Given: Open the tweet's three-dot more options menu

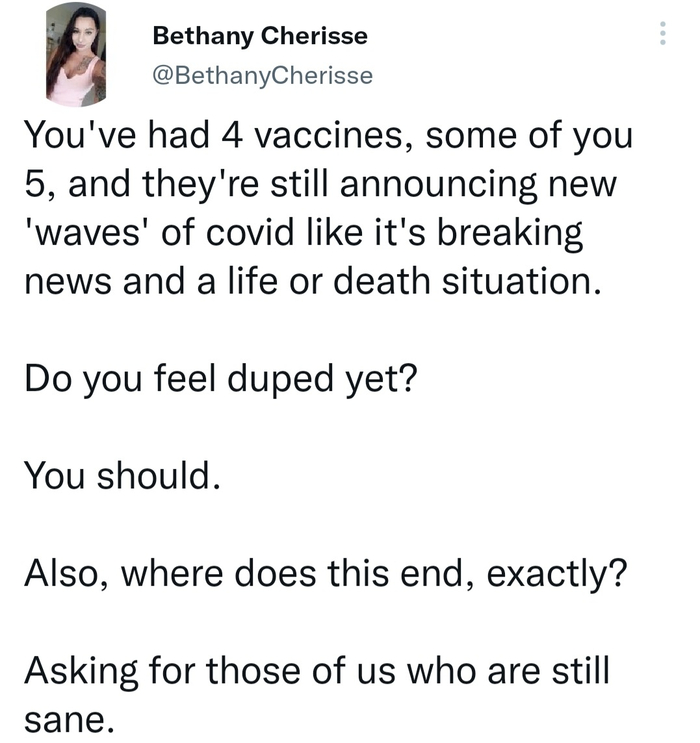Looking at the screenshot, I should pos(661,35).
